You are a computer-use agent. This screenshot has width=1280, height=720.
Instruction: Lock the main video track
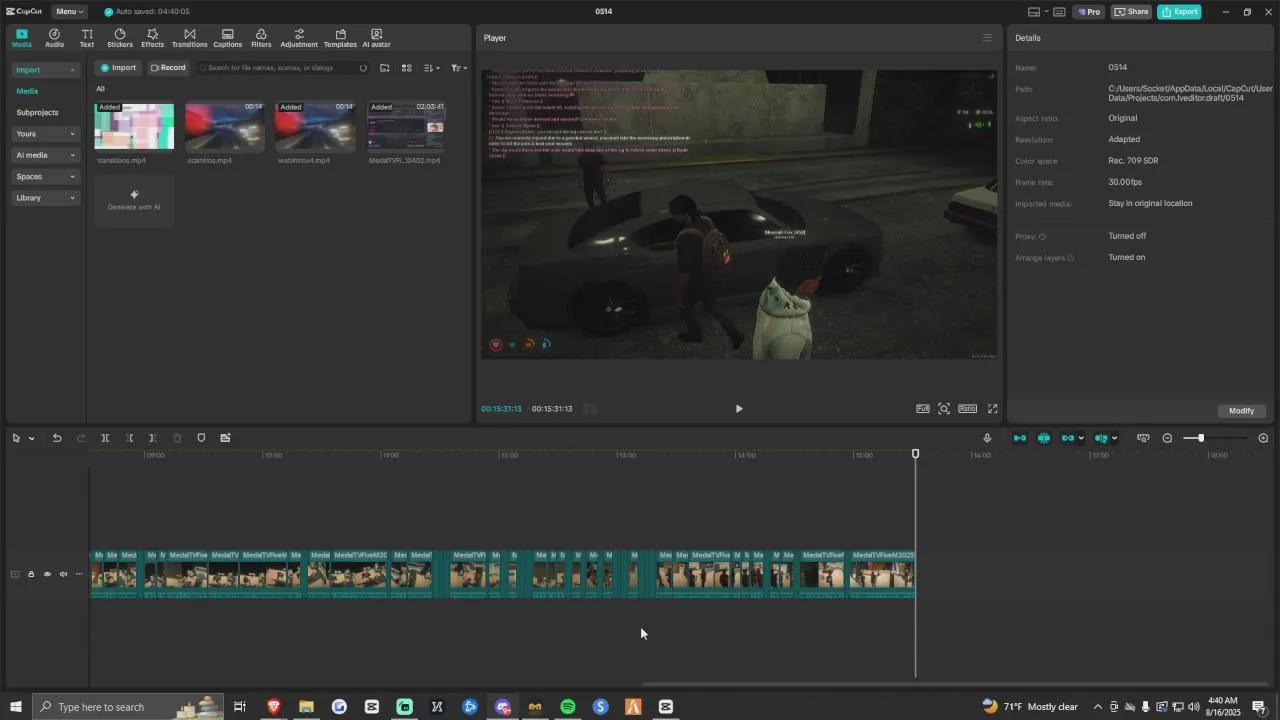click(x=31, y=574)
